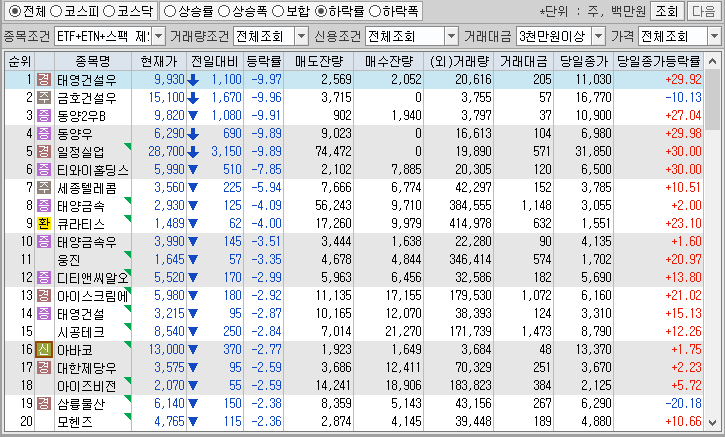
Task: Click the down triangle in 시공테크 row
Action: (193, 332)
